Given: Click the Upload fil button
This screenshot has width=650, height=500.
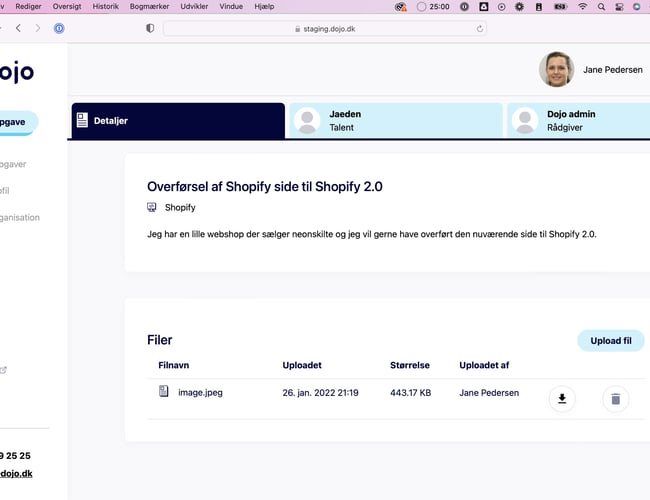Looking at the screenshot, I should (610, 341).
